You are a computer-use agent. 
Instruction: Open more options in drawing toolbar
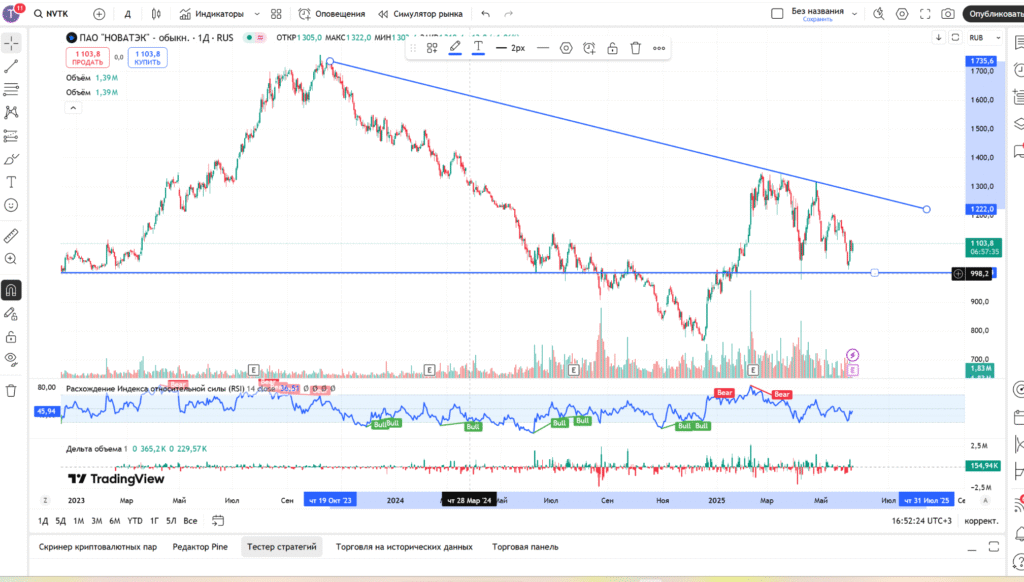659,48
